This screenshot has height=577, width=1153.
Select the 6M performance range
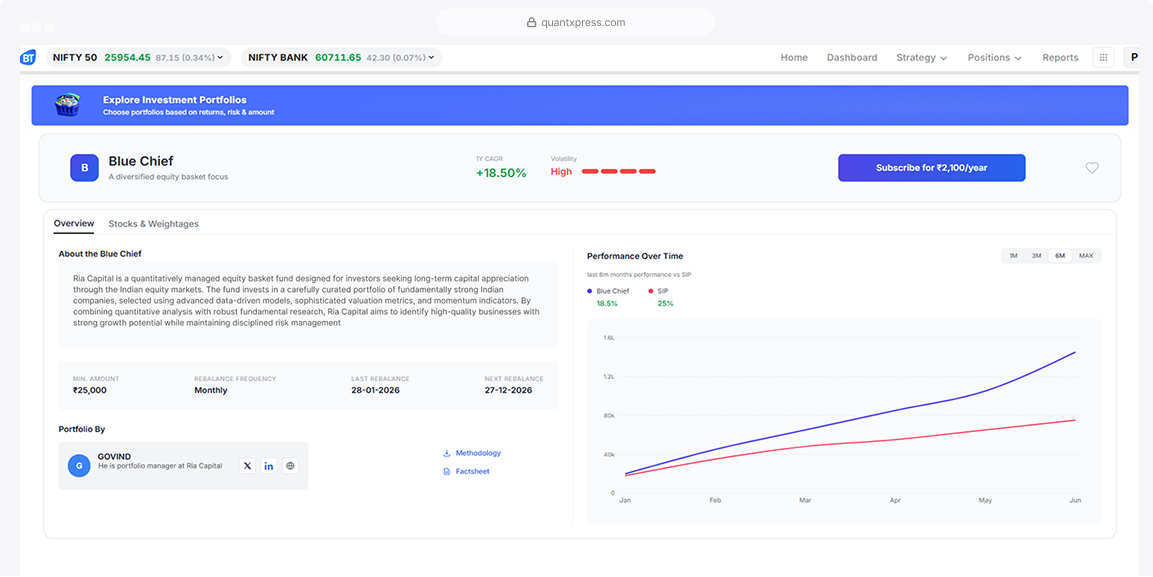coord(1060,256)
